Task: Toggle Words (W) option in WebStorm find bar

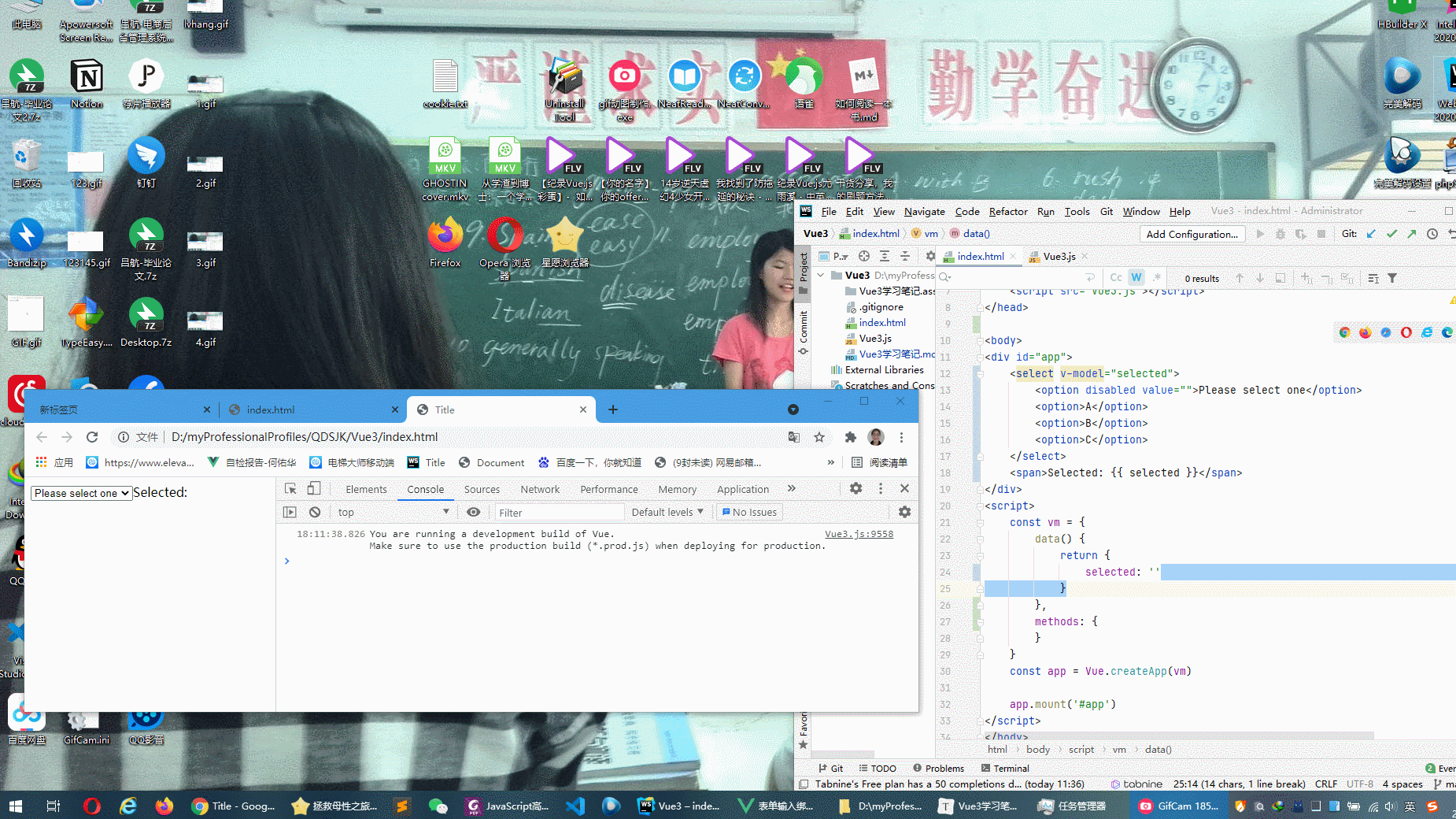Action: tap(1136, 277)
